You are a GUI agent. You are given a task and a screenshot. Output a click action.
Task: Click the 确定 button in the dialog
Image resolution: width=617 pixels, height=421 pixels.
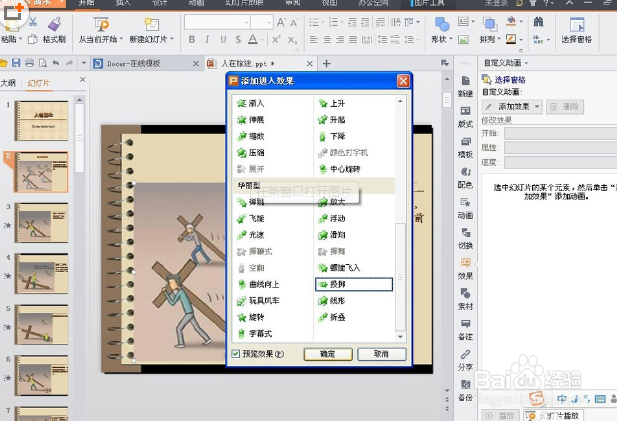(328, 354)
